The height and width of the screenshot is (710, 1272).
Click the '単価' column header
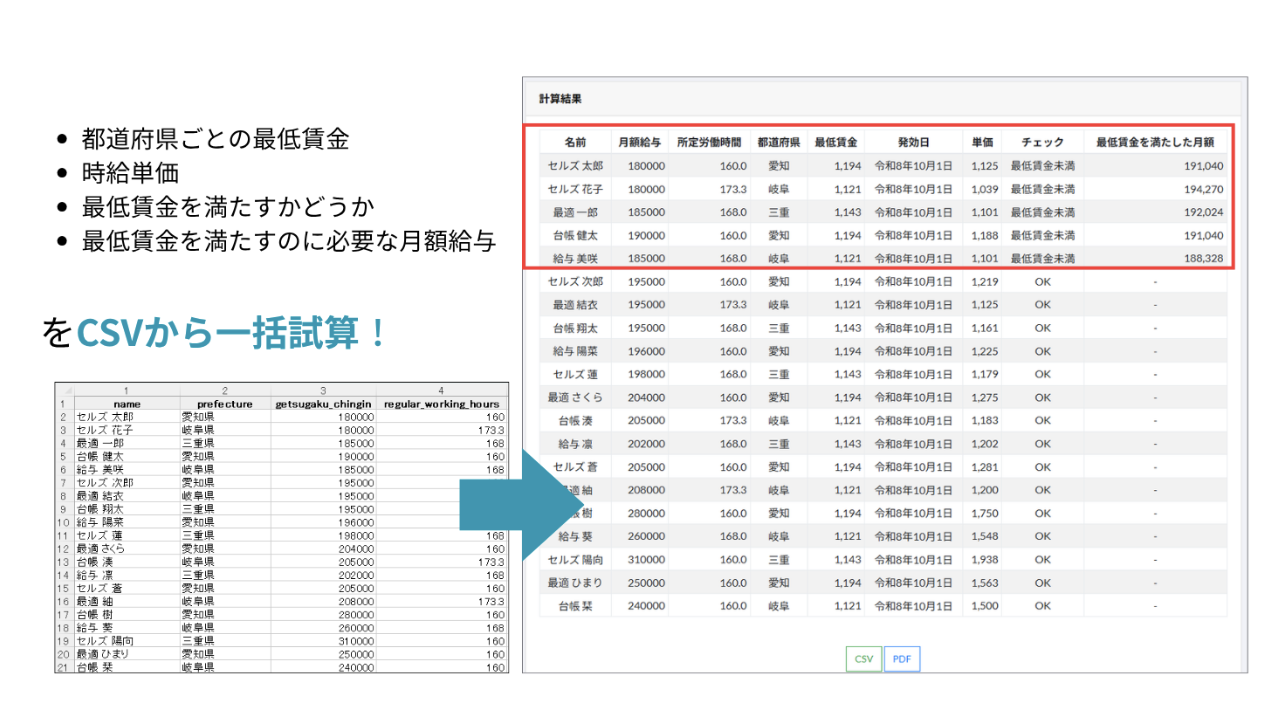pos(984,142)
